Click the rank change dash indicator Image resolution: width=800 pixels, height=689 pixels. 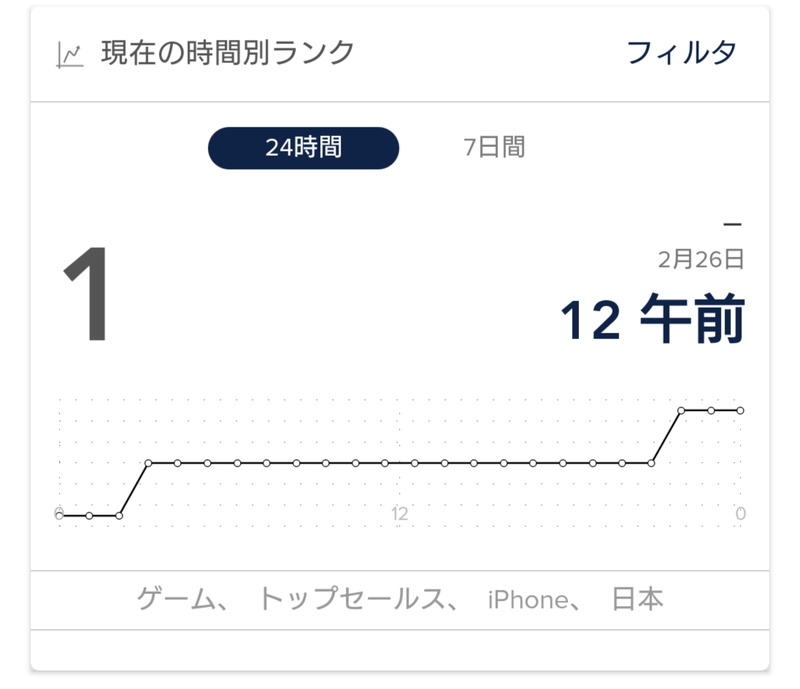point(732,225)
